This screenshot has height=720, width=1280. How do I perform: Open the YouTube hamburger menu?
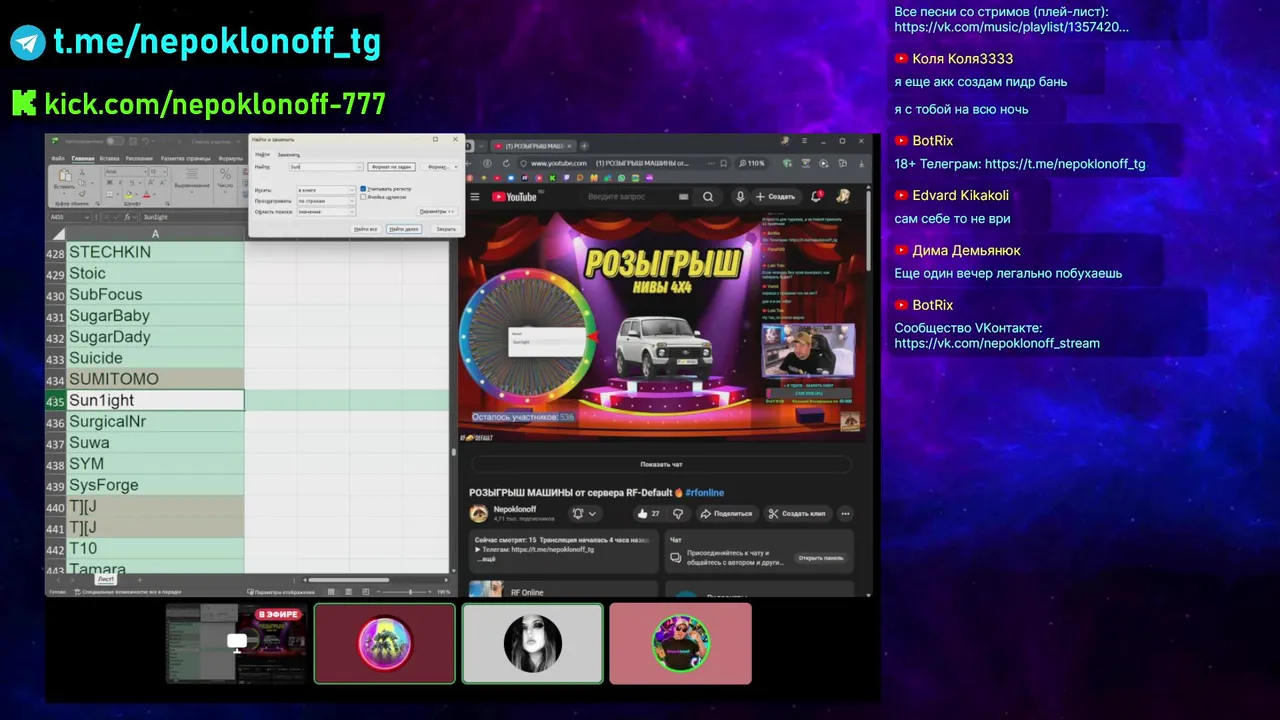(475, 197)
